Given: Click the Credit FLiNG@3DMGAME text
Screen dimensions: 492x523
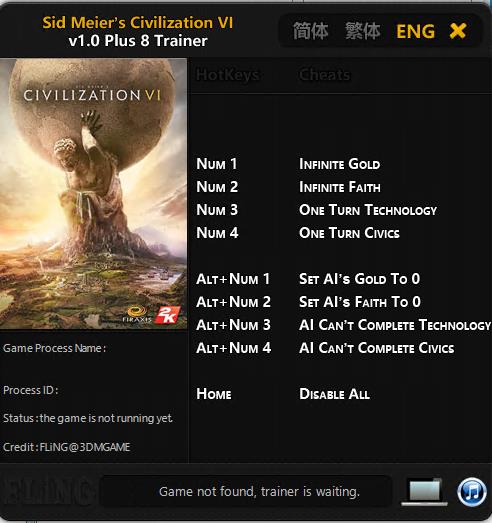Looking at the screenshot, I should [67, 447].
